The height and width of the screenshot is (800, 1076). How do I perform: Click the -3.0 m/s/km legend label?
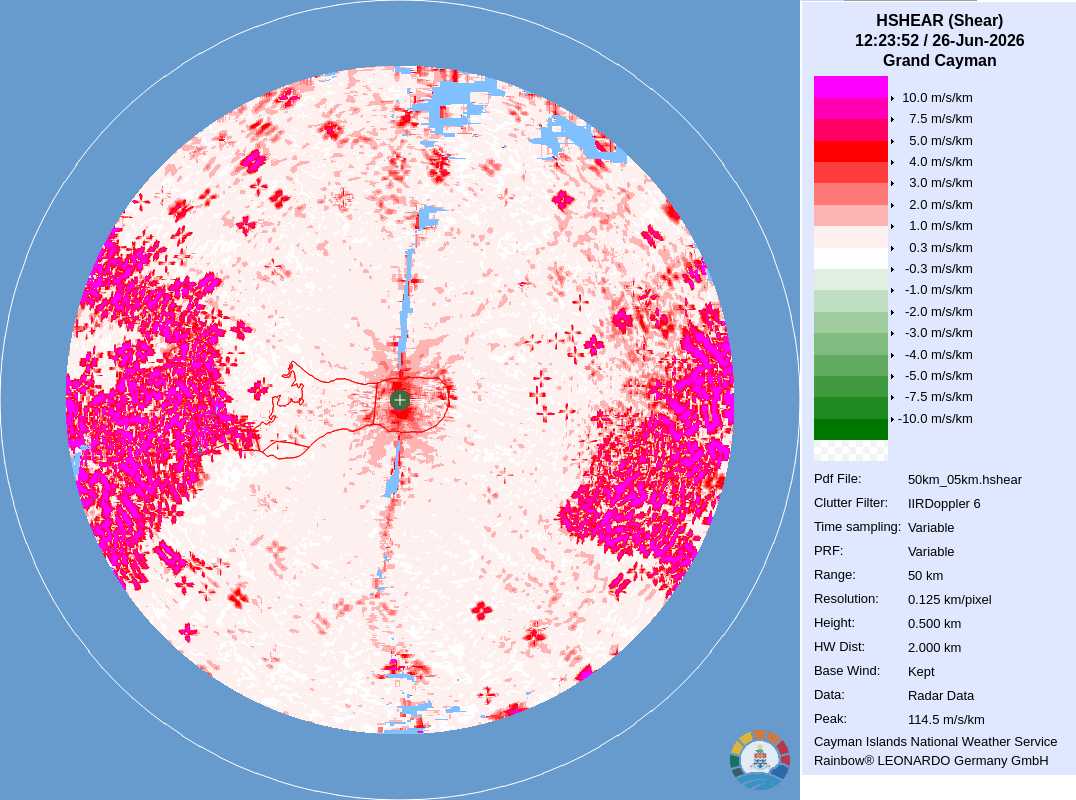tap(939, 333)
